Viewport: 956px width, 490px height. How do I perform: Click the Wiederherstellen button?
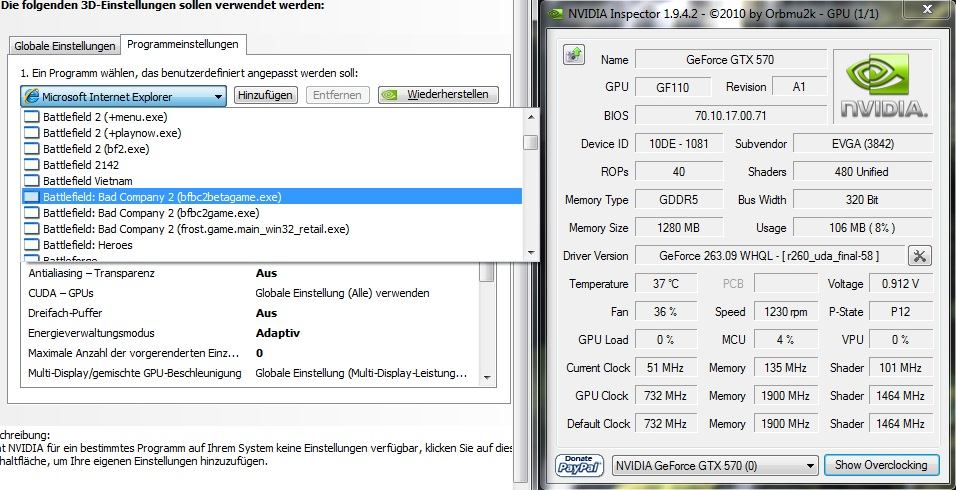[438, 94]
